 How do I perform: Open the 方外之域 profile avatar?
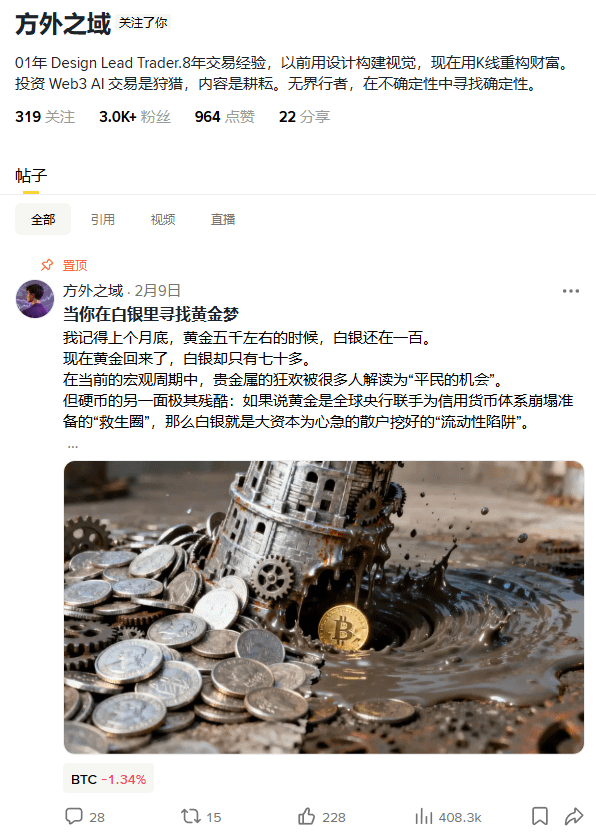pyautogui.click(x=35, y=299)
